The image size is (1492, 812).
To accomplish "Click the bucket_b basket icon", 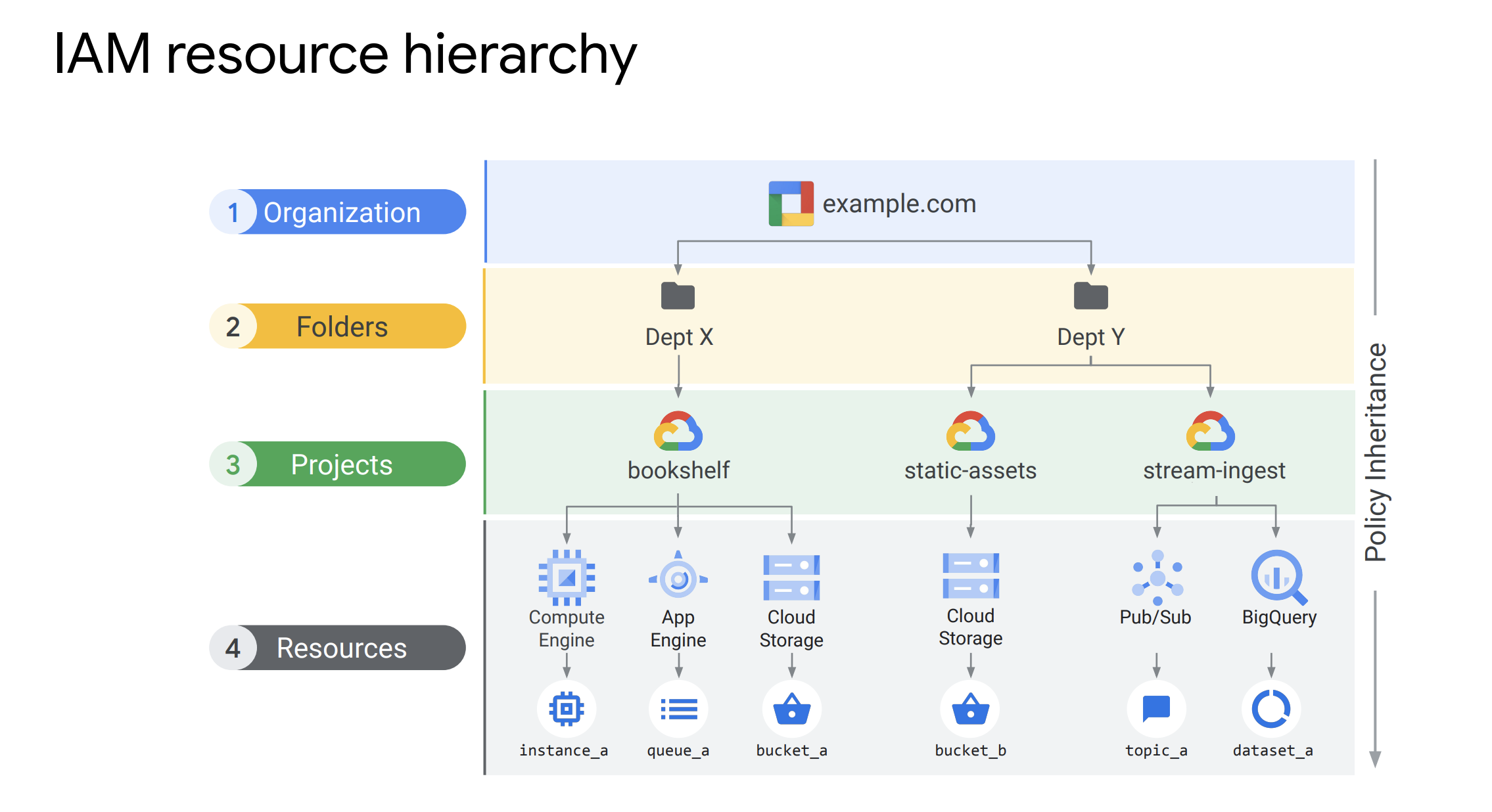I will point(970,709).
